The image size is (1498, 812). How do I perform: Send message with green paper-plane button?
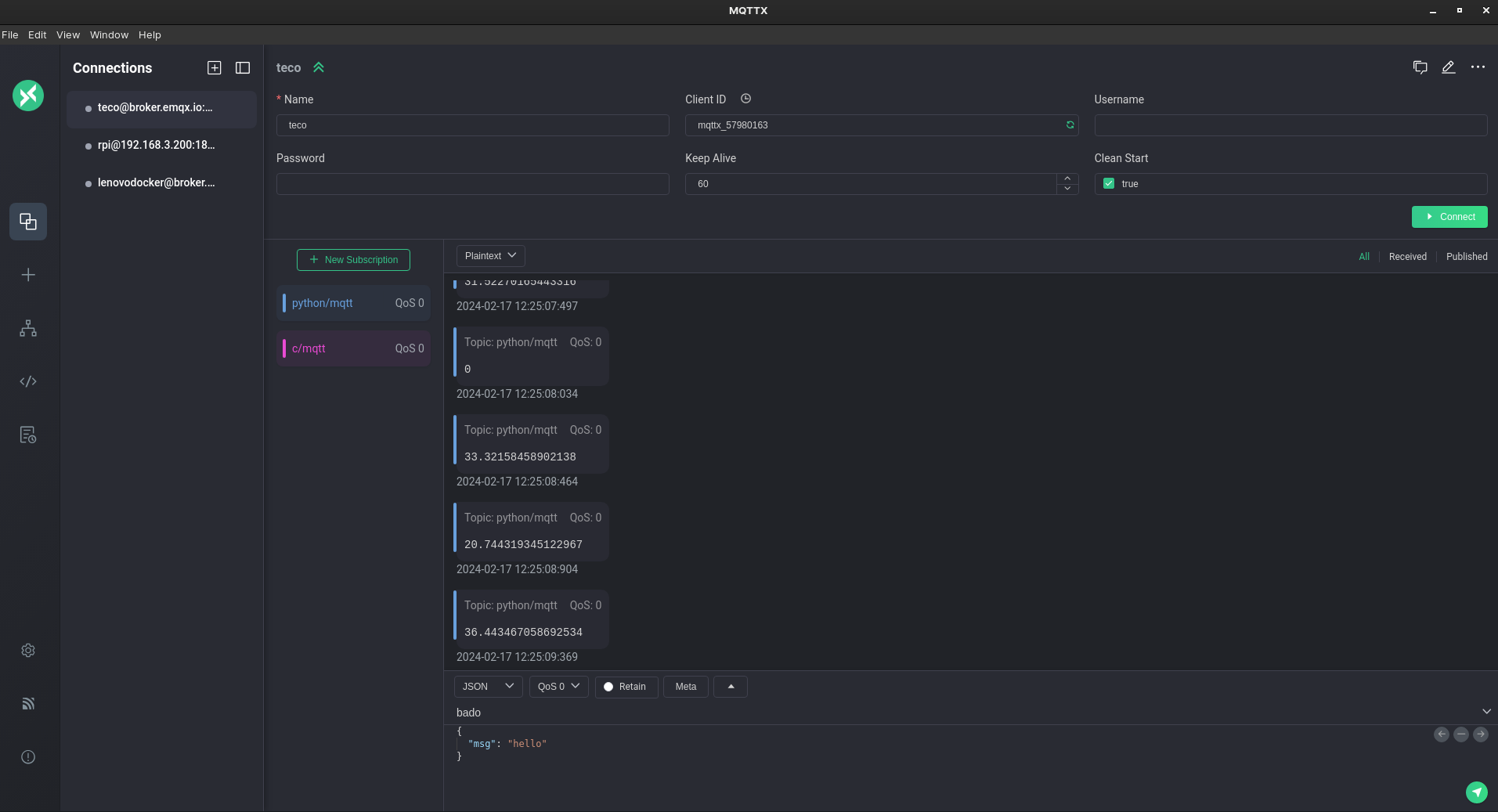click(x=1477, y=792)
